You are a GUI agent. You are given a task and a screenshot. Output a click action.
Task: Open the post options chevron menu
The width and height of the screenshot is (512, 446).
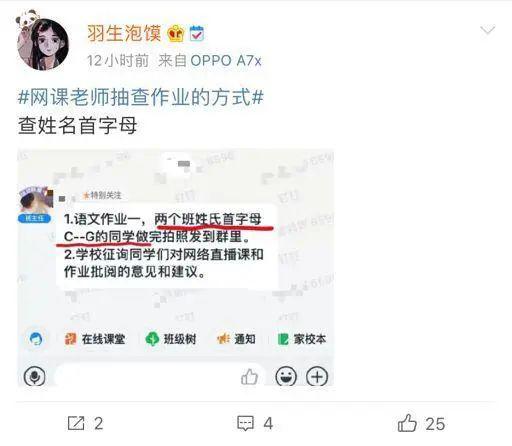pyautogui.click(x=487, y=30)
